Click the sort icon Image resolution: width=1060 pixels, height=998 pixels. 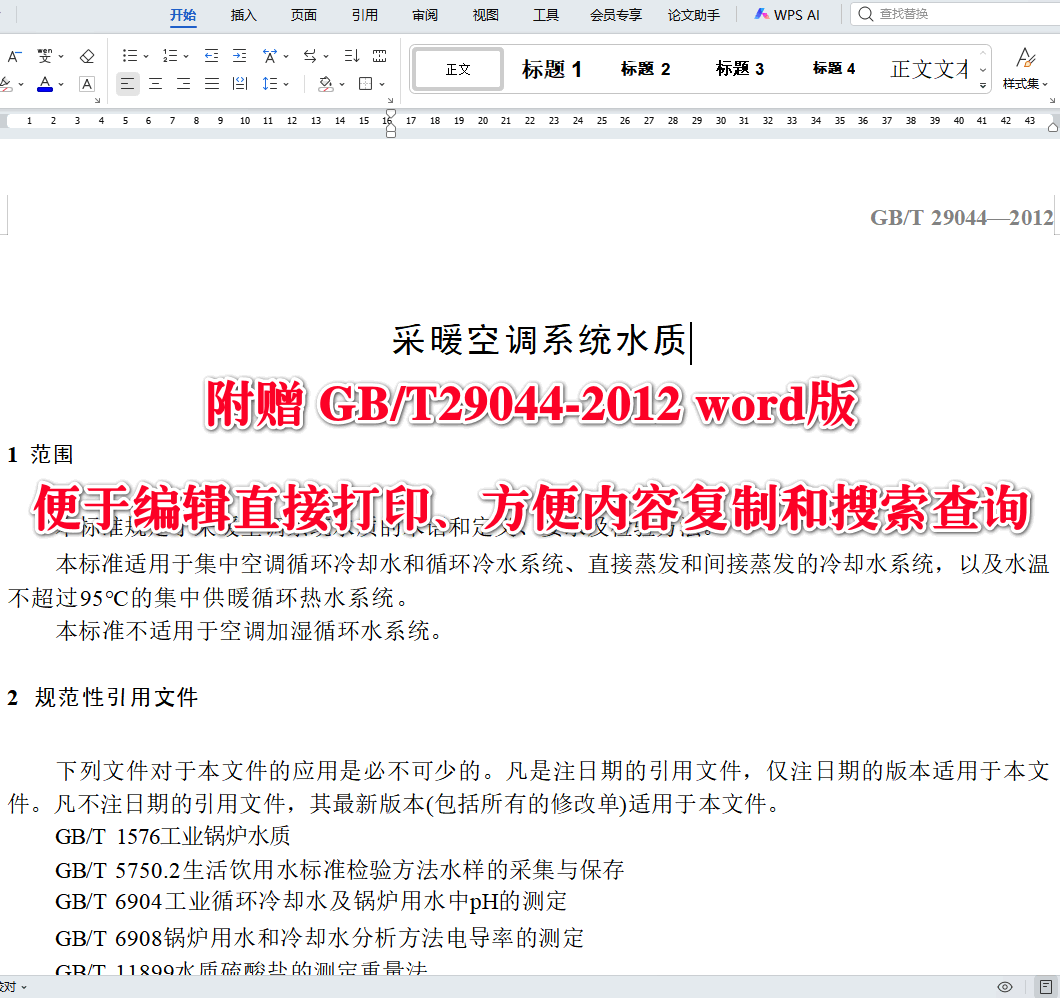352,56
